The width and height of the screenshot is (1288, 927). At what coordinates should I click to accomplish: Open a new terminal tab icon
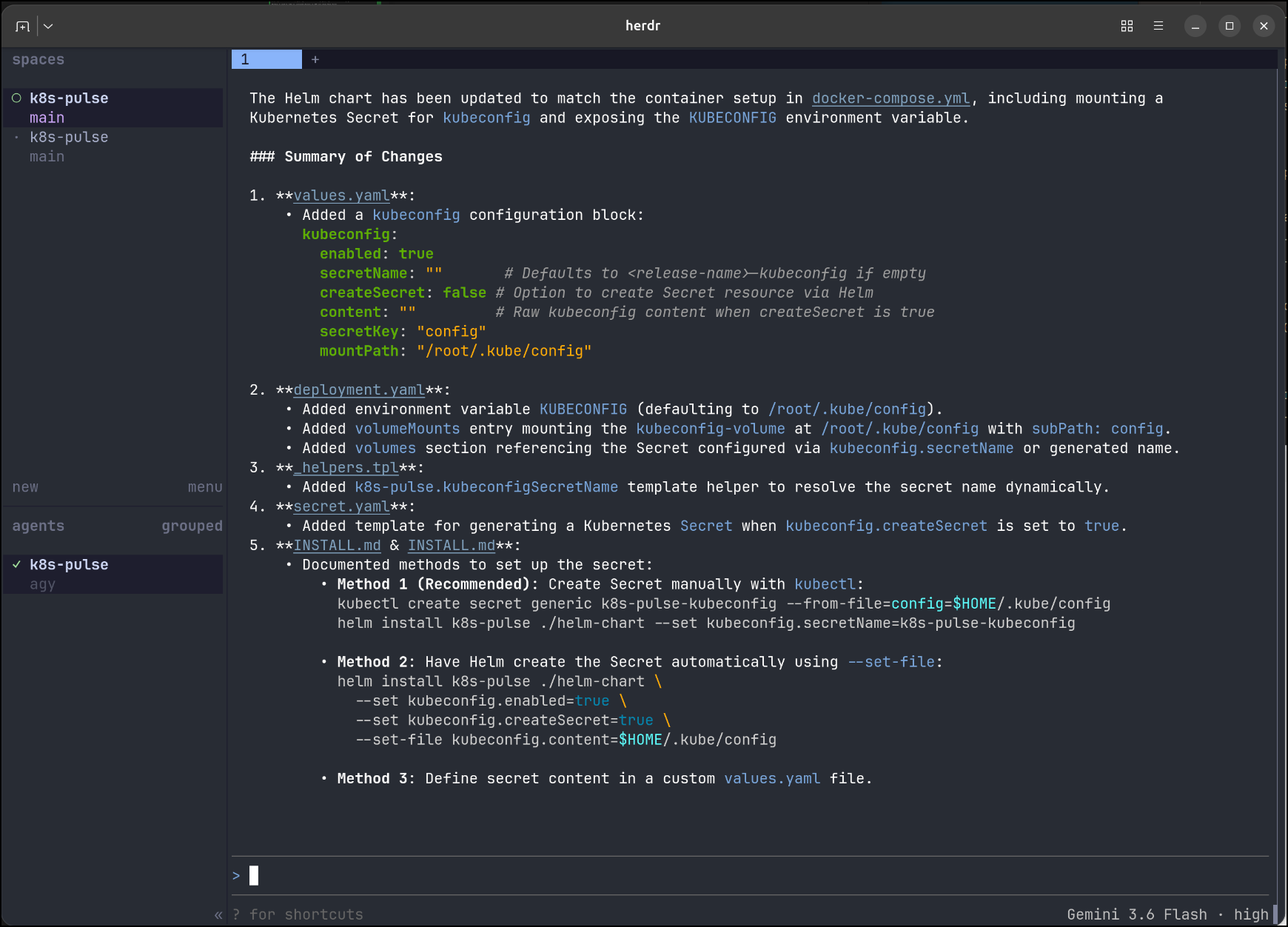pos(23,26)
